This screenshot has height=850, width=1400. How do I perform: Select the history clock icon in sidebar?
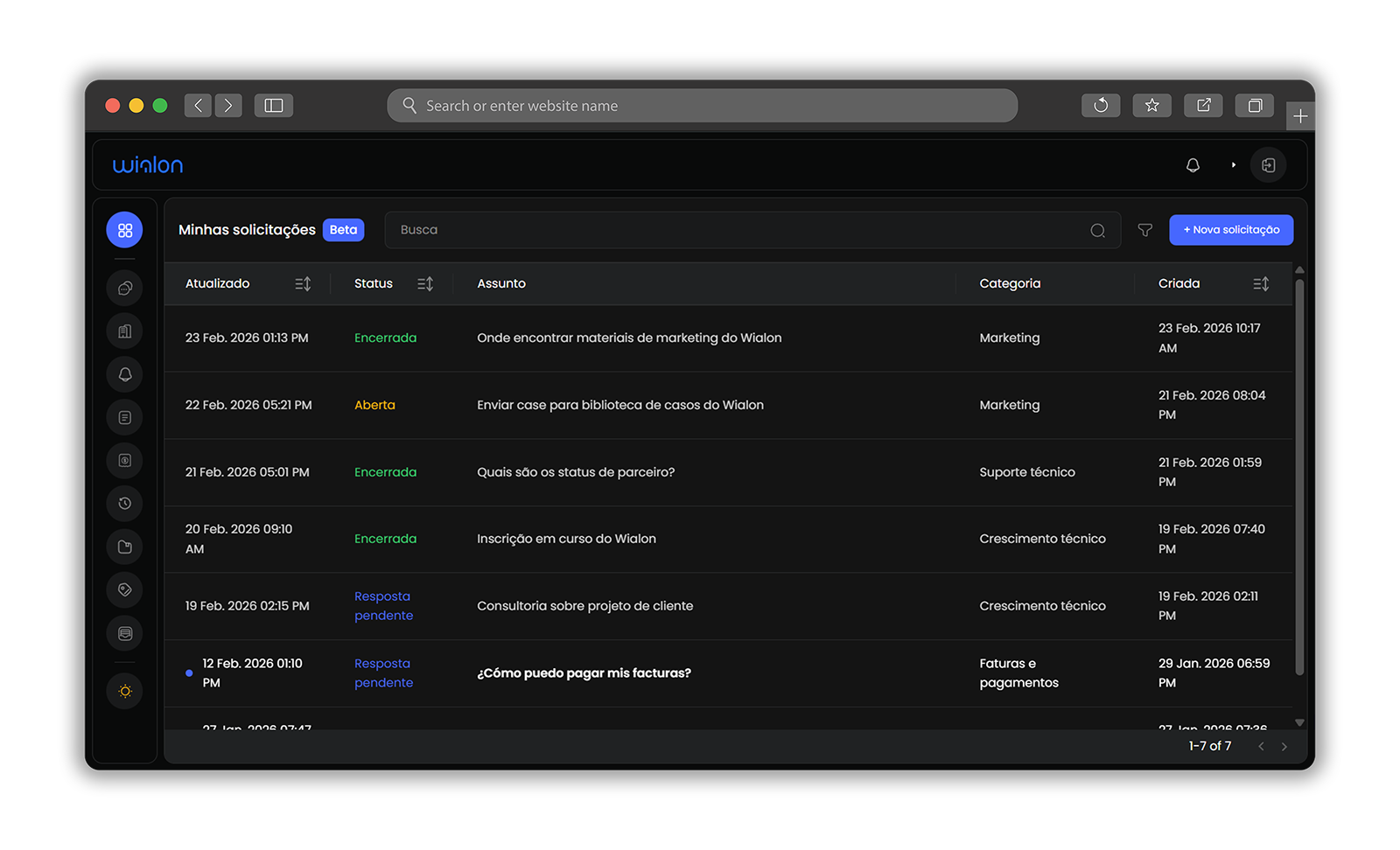click(x=124, y=503)
